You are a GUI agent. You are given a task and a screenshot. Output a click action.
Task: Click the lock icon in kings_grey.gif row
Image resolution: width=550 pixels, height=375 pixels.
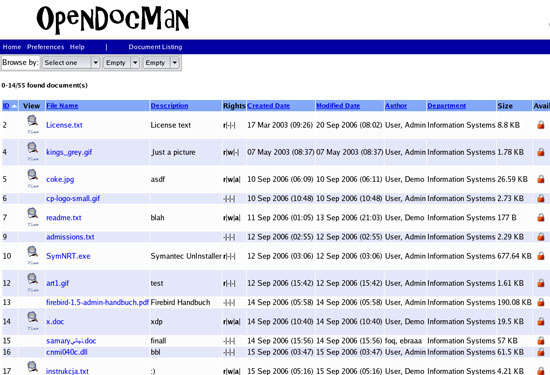[541, 152]
